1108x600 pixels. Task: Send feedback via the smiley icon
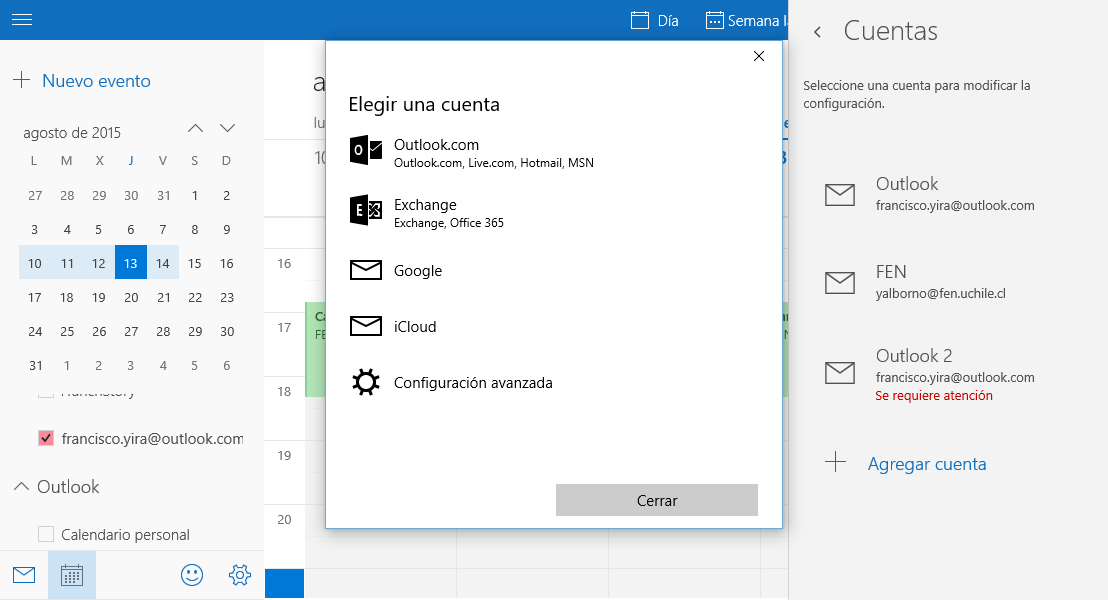(x=192, y=574)
